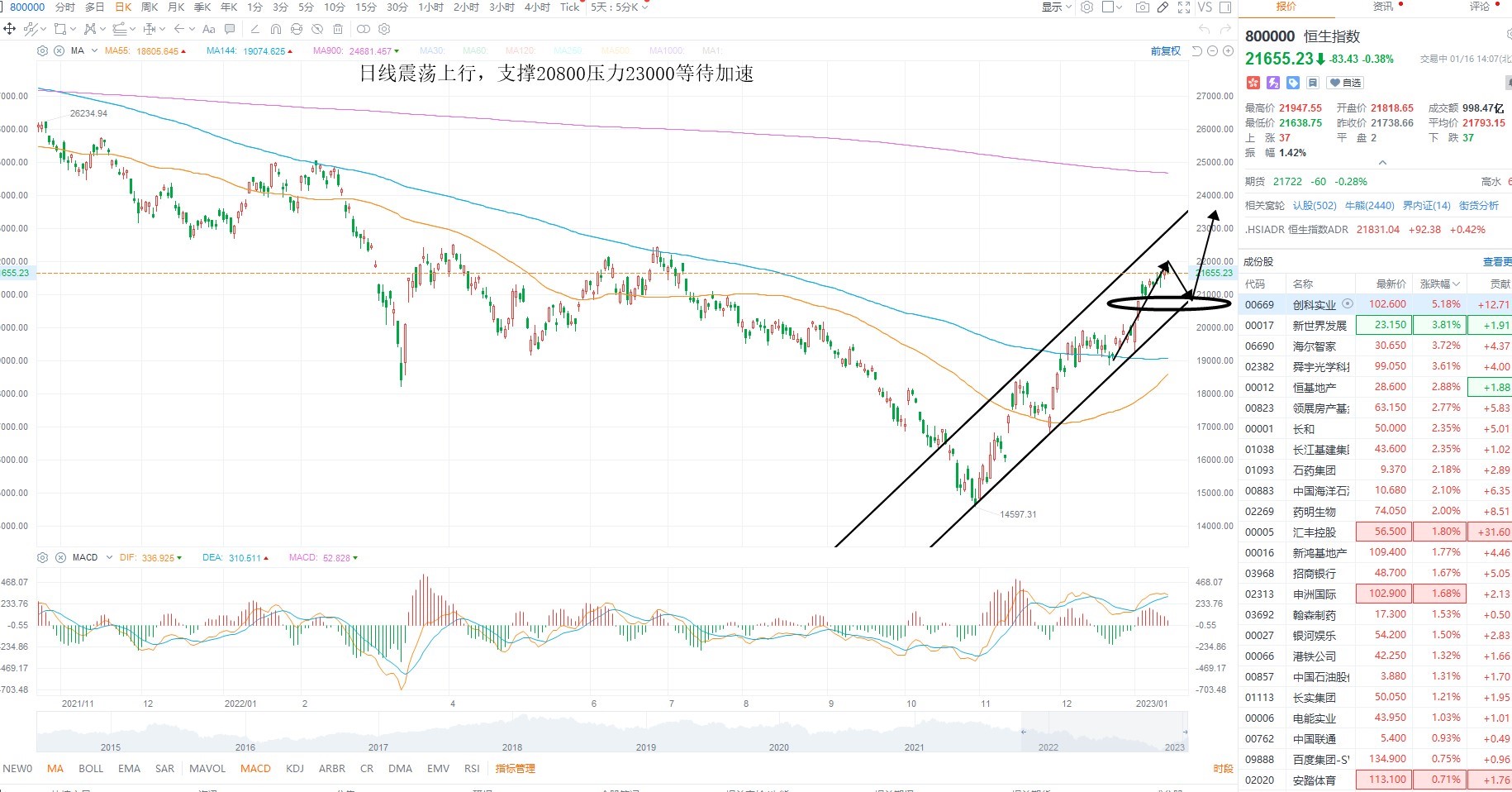The width and height of the screenshot is (1512, 792).
Task: Reset chart zoom with circular arrow
Action: (x=1199, y=51)
